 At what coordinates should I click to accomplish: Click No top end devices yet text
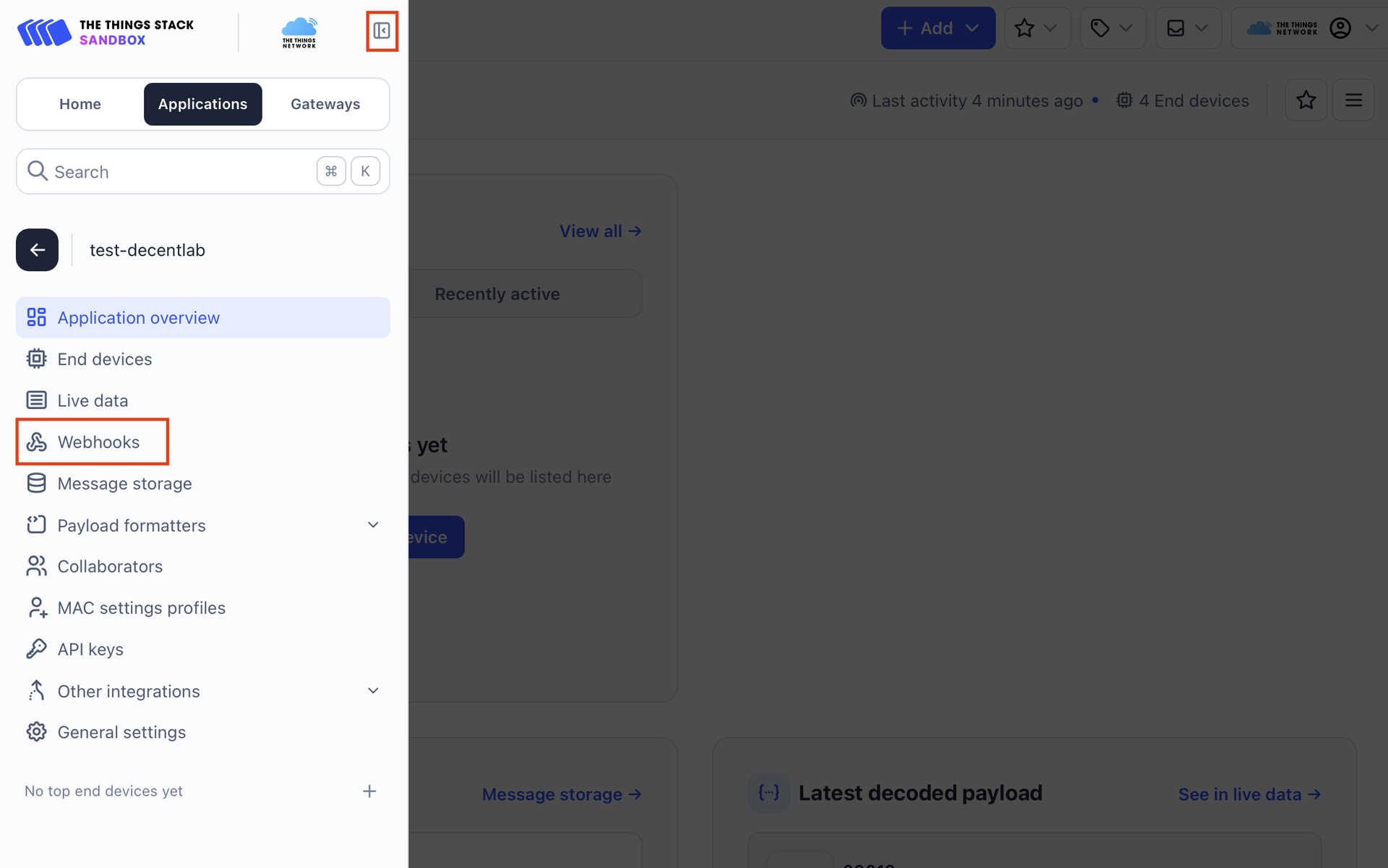coord(103,791)
